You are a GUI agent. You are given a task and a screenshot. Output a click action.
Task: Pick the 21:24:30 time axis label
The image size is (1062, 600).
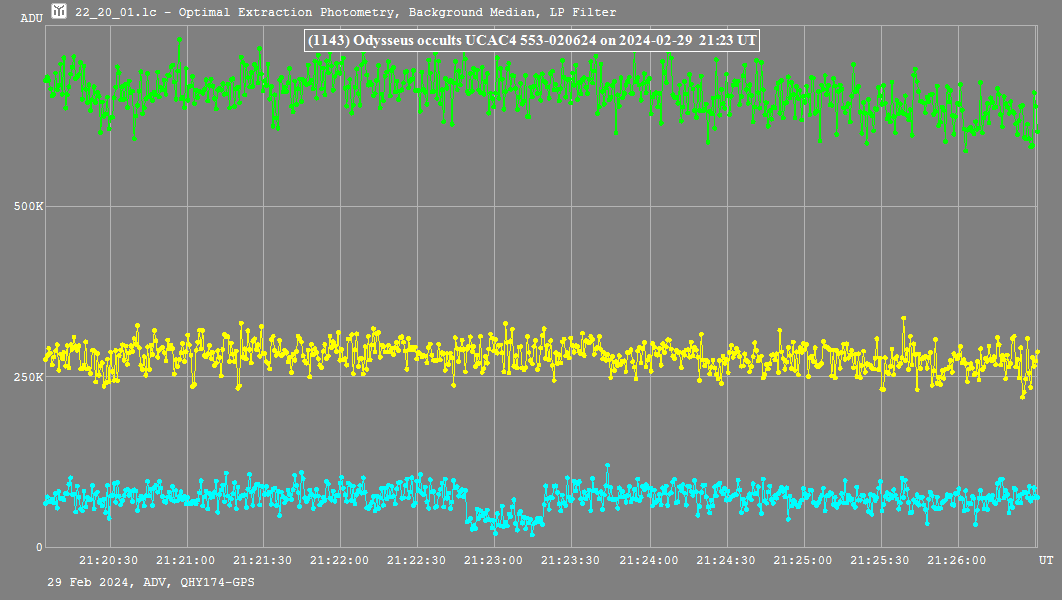725,561
